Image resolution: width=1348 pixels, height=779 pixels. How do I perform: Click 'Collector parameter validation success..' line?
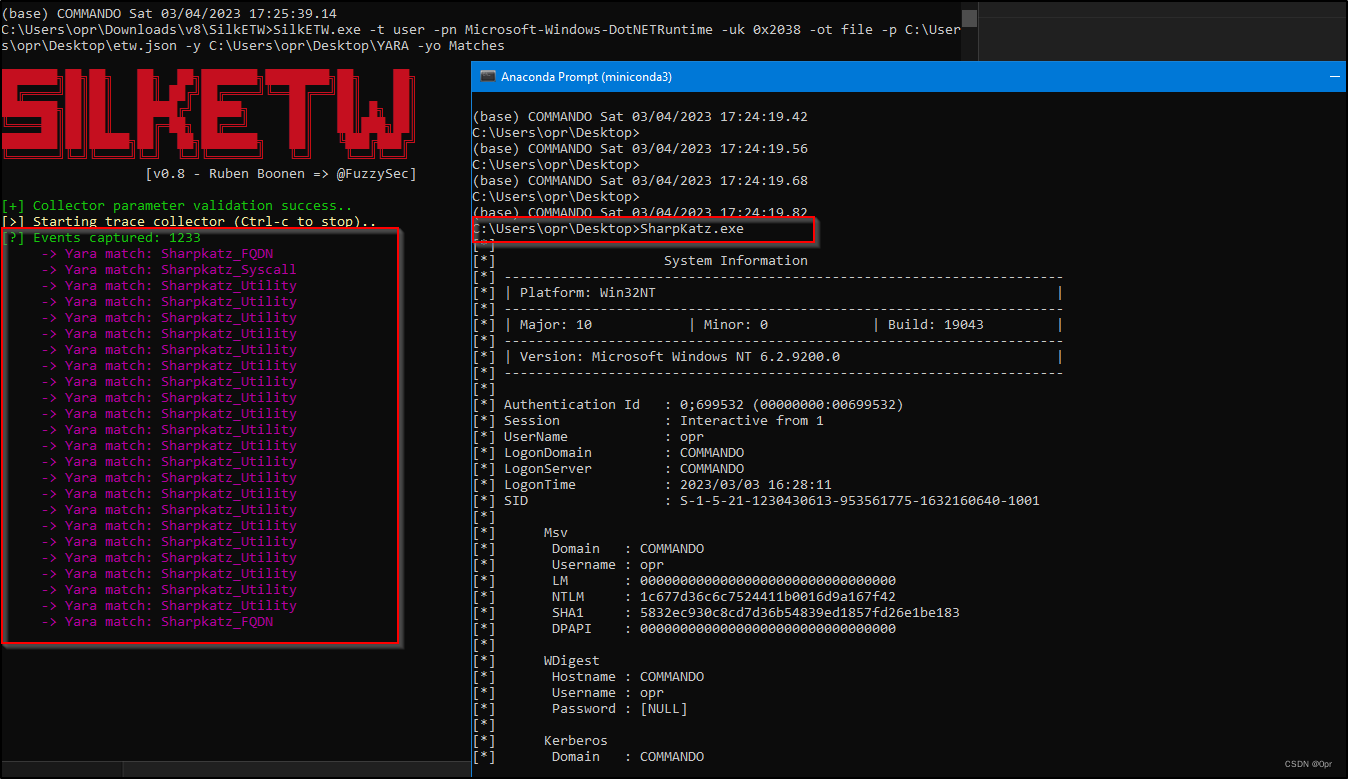[177, 206]
